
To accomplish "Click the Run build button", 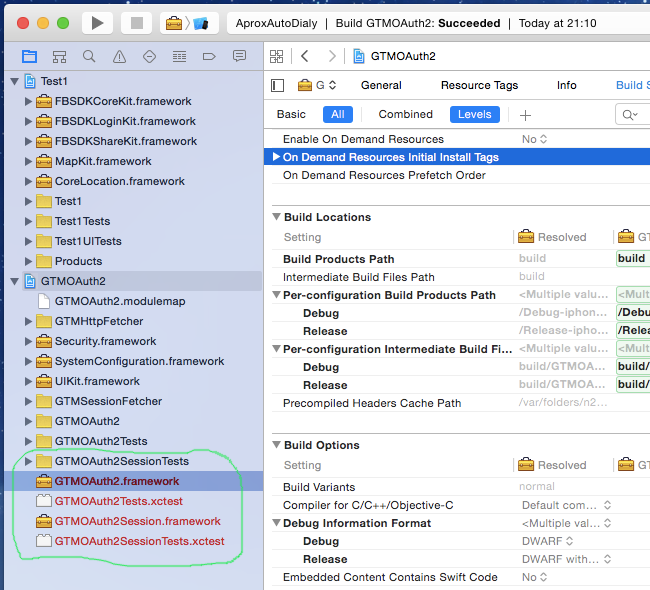I will click(x=97, y=22).
